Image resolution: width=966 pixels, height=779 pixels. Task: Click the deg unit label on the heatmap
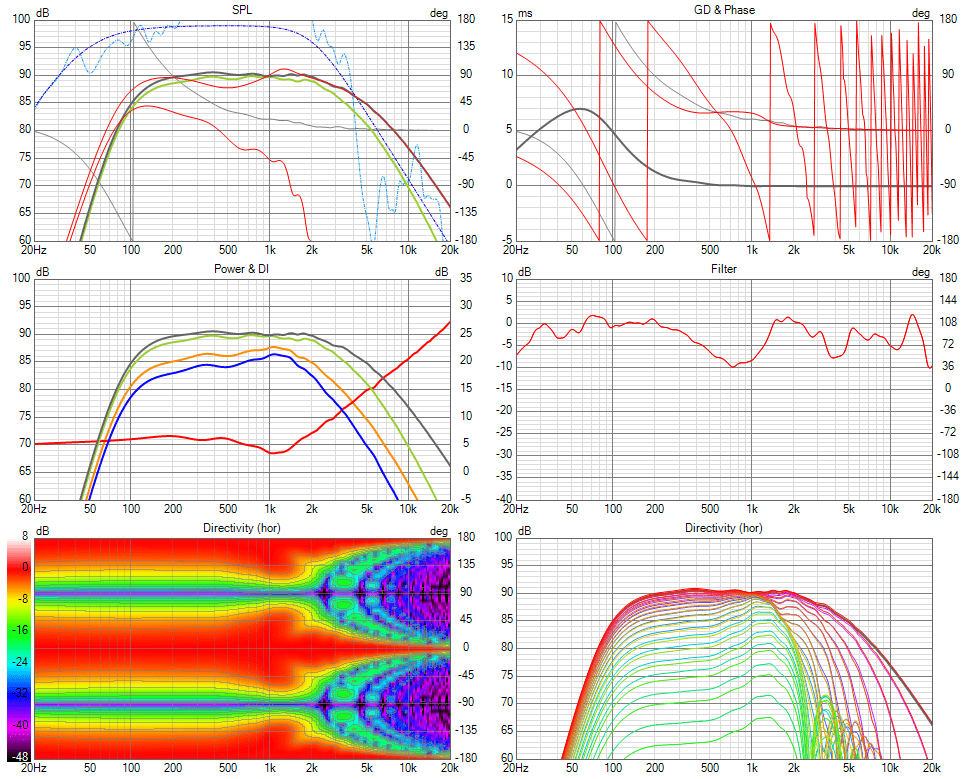click(x=439, y=531)
